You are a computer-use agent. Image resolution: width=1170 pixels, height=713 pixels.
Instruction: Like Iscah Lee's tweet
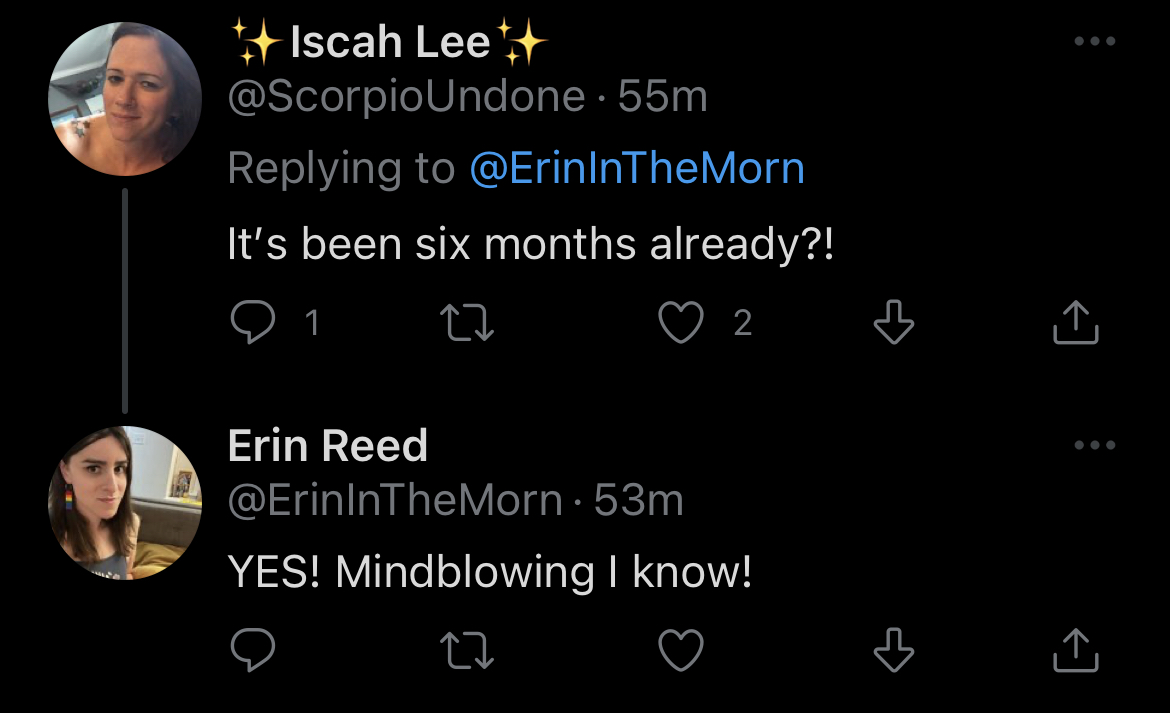(681, 322)
